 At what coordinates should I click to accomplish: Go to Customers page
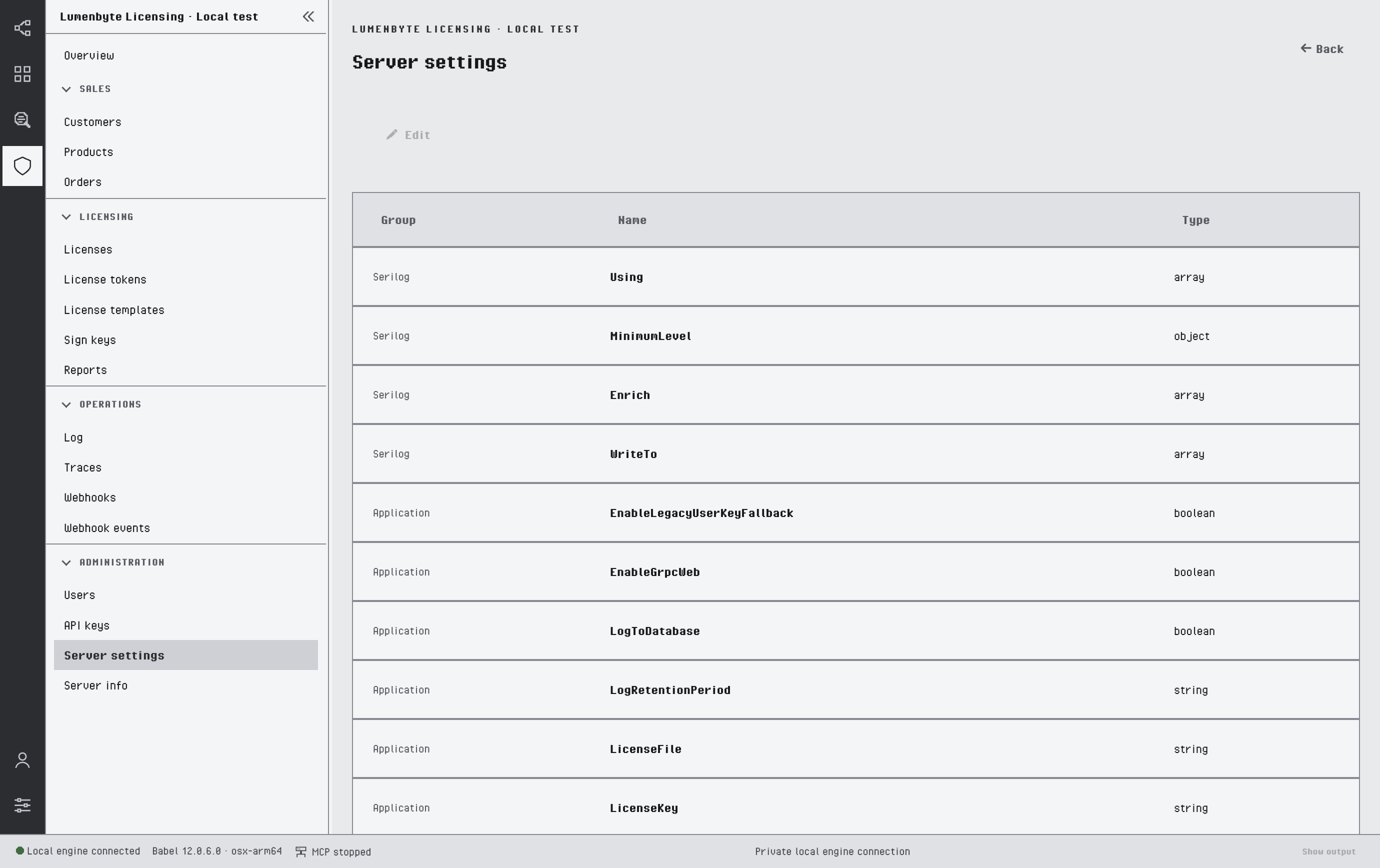(92, 122)
